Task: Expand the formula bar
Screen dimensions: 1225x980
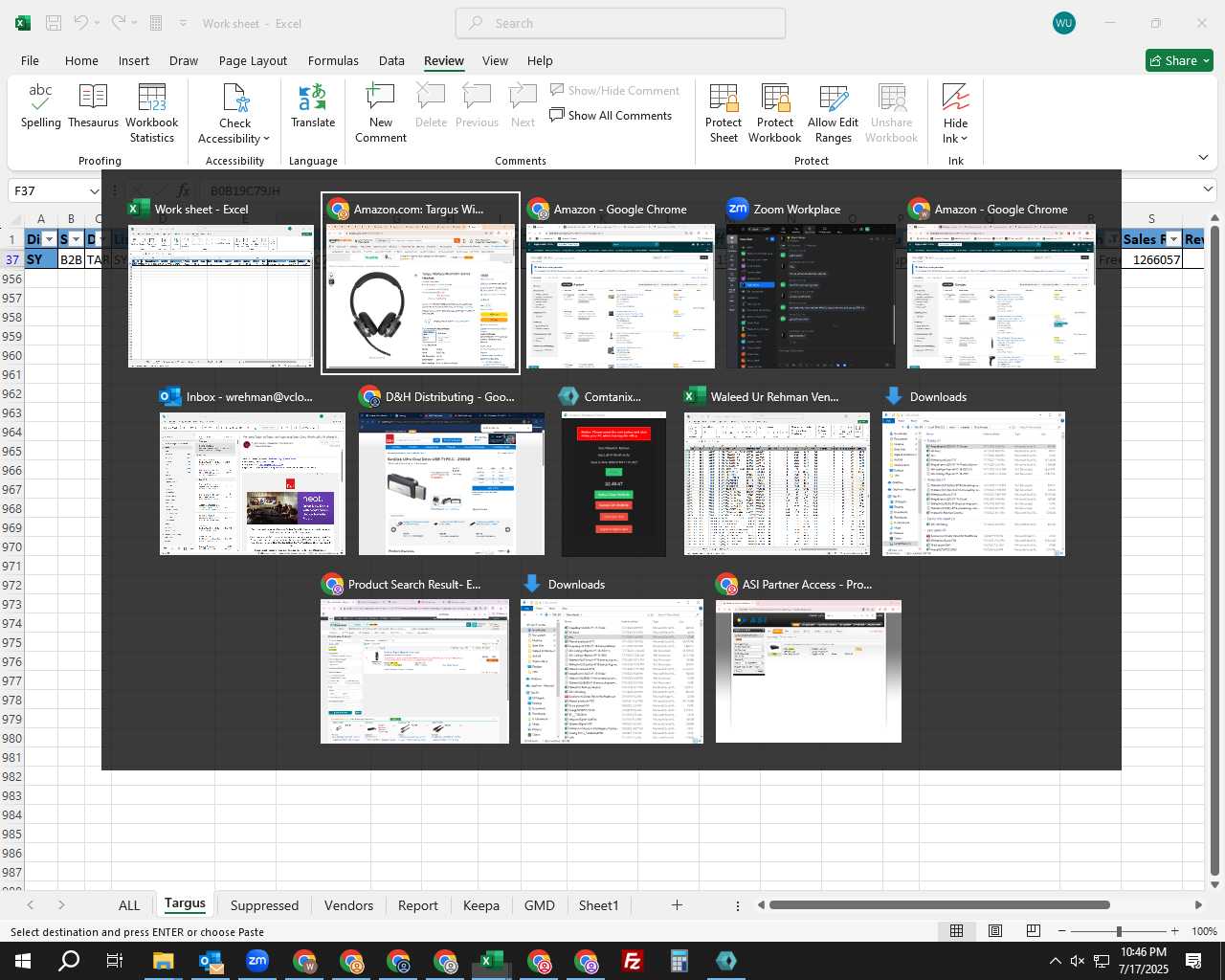Action: point(1209,189)
